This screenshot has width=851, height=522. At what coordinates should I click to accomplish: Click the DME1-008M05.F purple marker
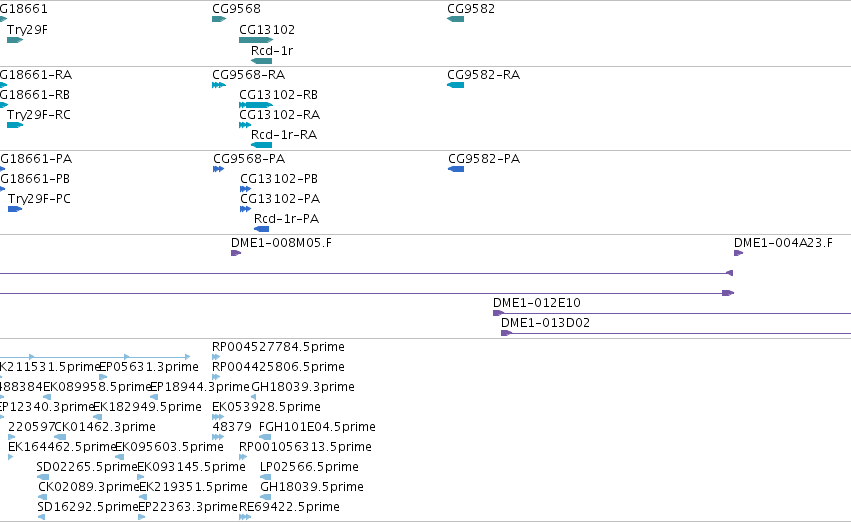click(x=236, y=253)
